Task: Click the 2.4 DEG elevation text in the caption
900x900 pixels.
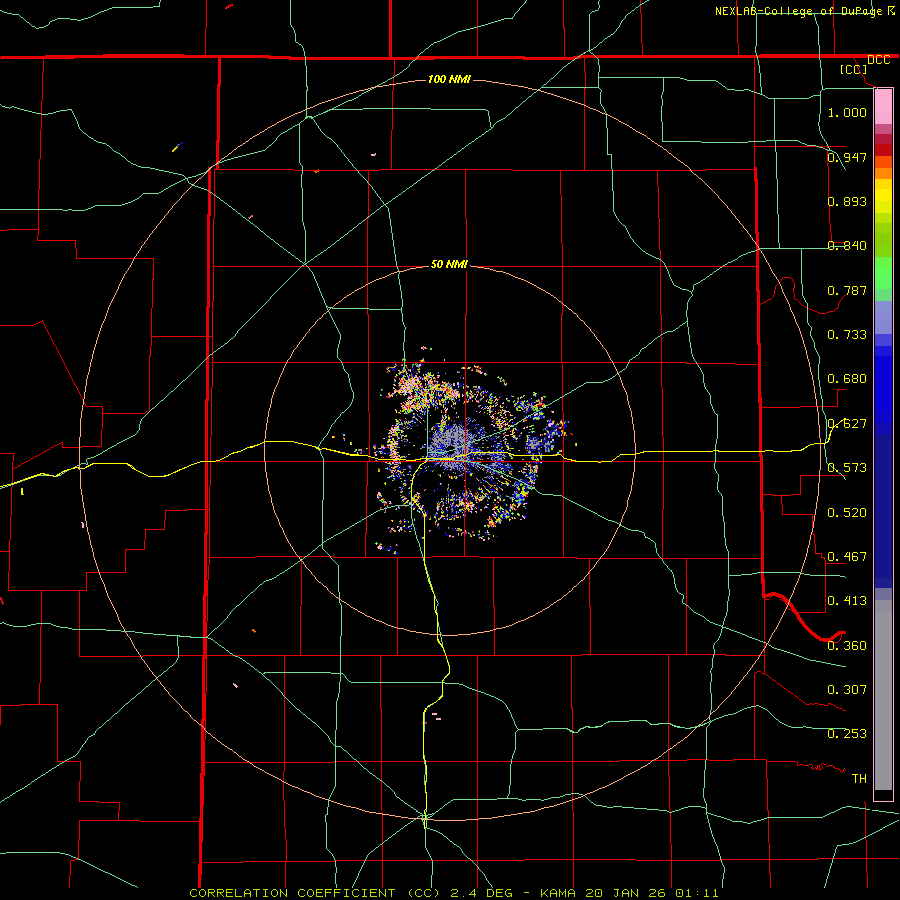Action: (482, 893)
